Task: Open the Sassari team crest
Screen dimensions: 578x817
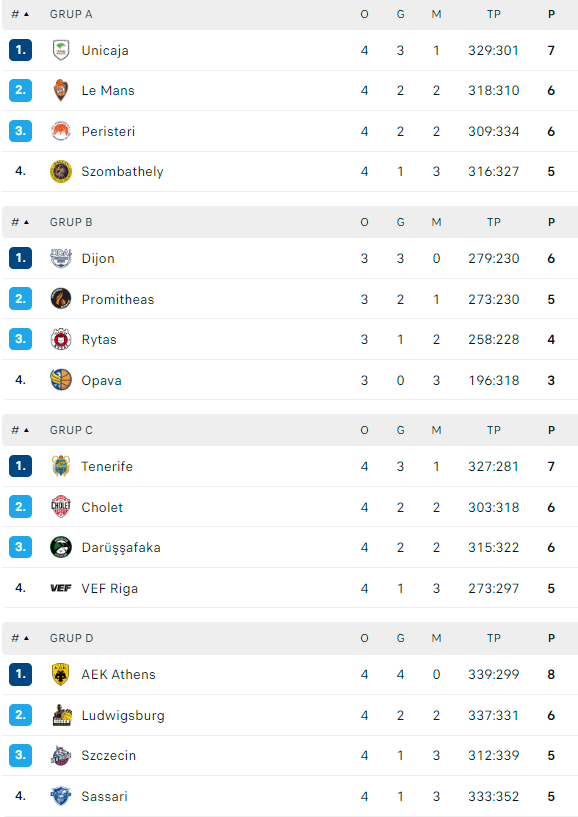Action: coord(61,796)
